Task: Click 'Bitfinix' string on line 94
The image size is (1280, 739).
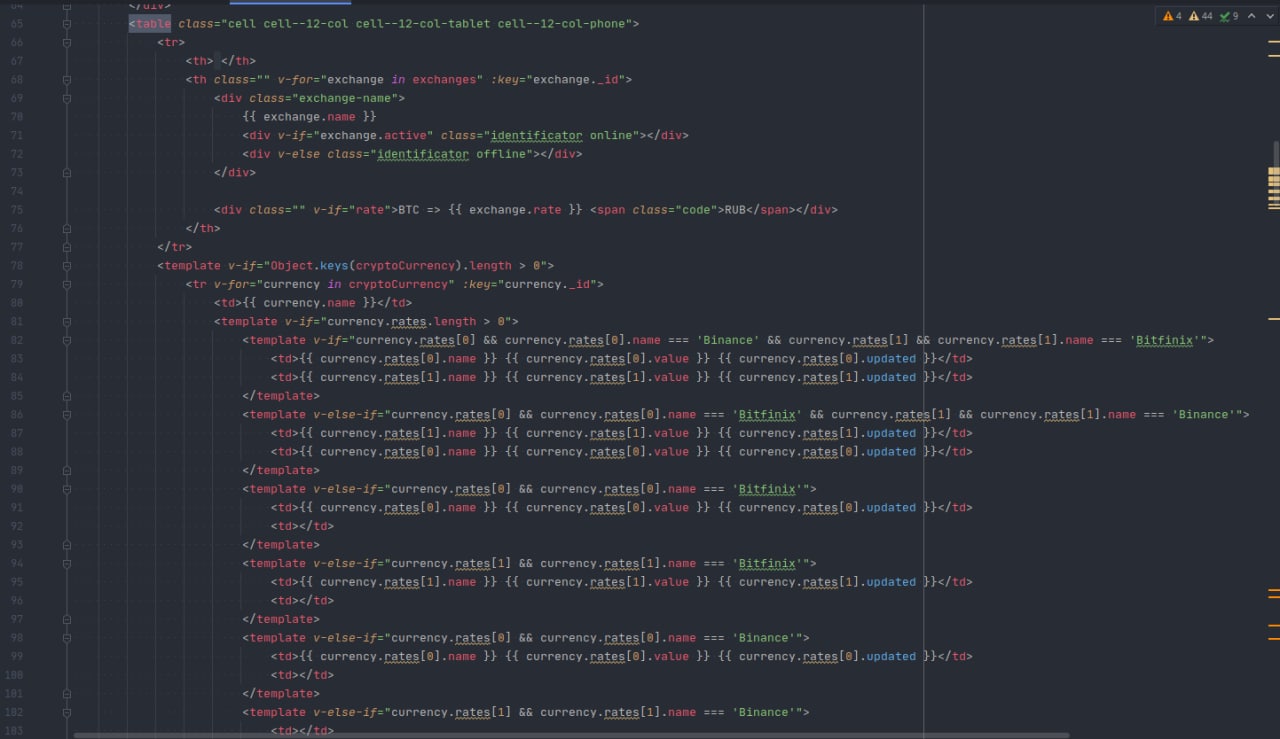Action: coord(767,564)
